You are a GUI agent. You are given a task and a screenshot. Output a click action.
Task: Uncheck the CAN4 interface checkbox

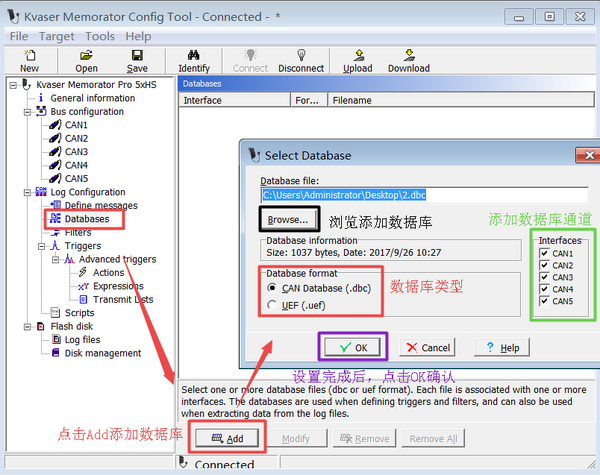544,289
